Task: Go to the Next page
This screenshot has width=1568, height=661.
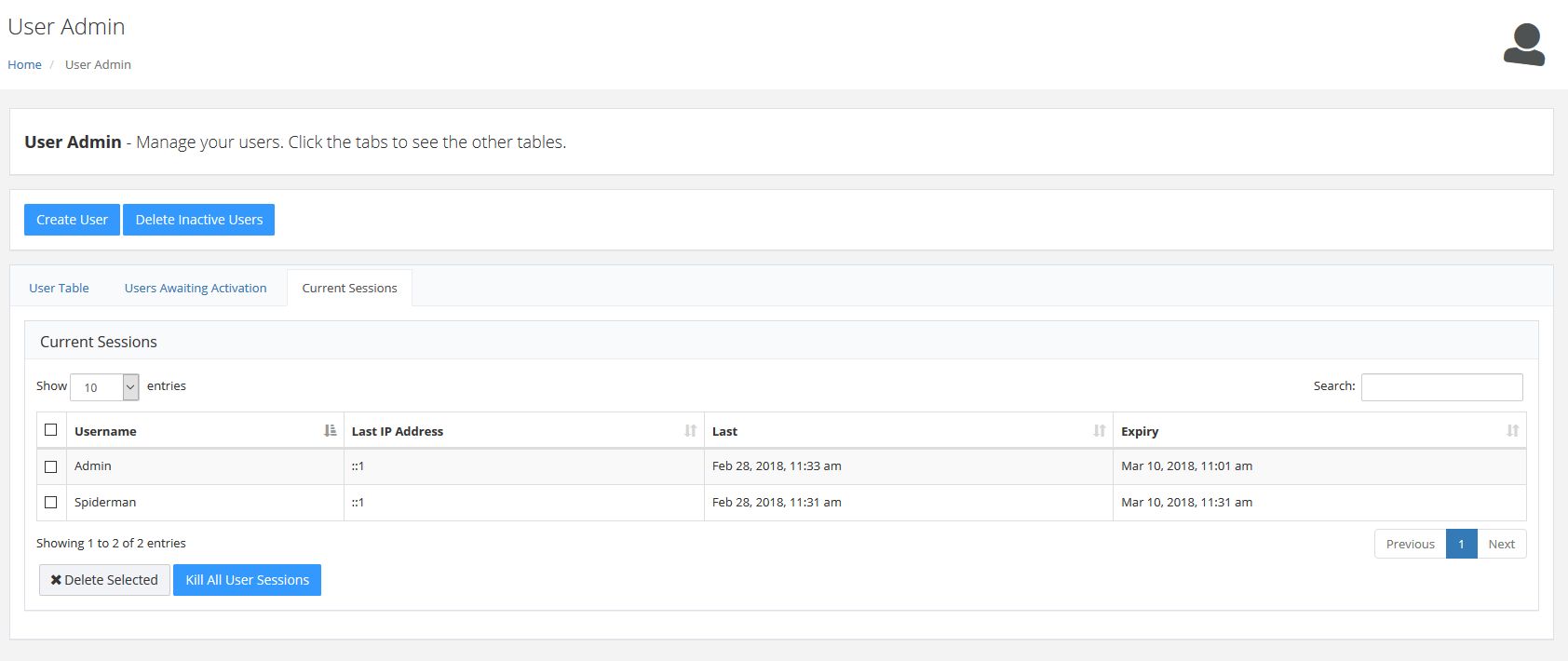Action: 1501,544
